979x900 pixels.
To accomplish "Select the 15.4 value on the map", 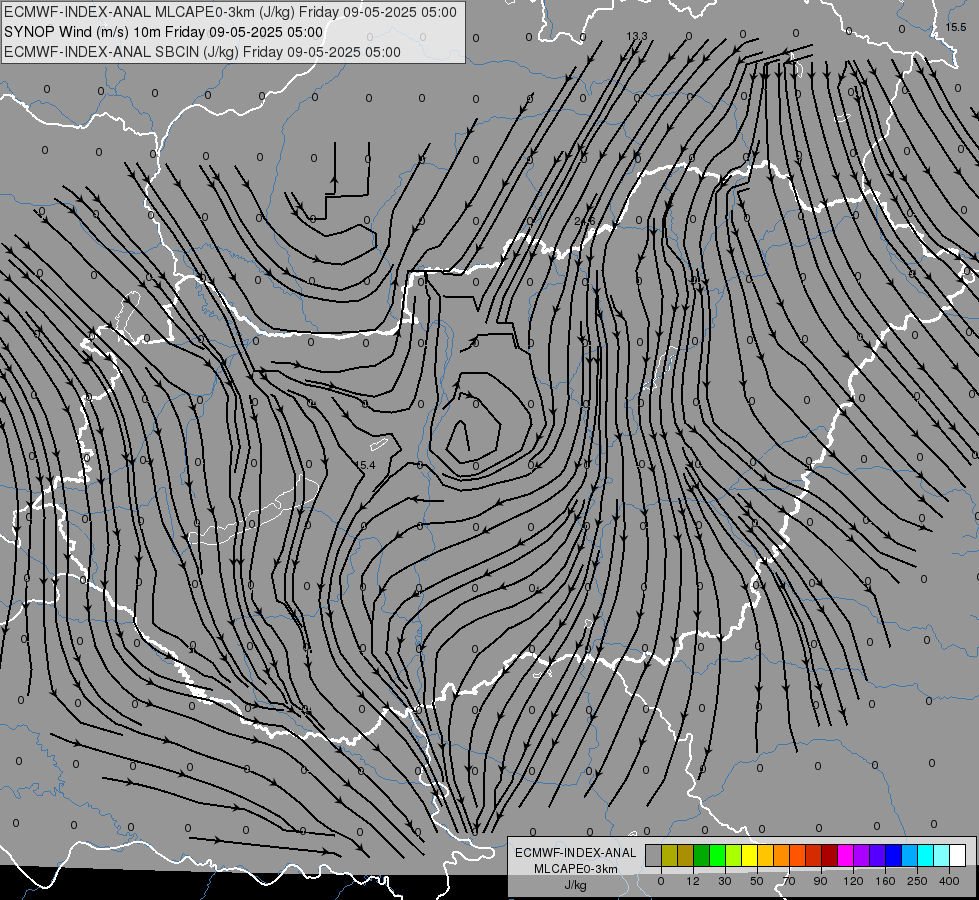I will pos(365,465).
